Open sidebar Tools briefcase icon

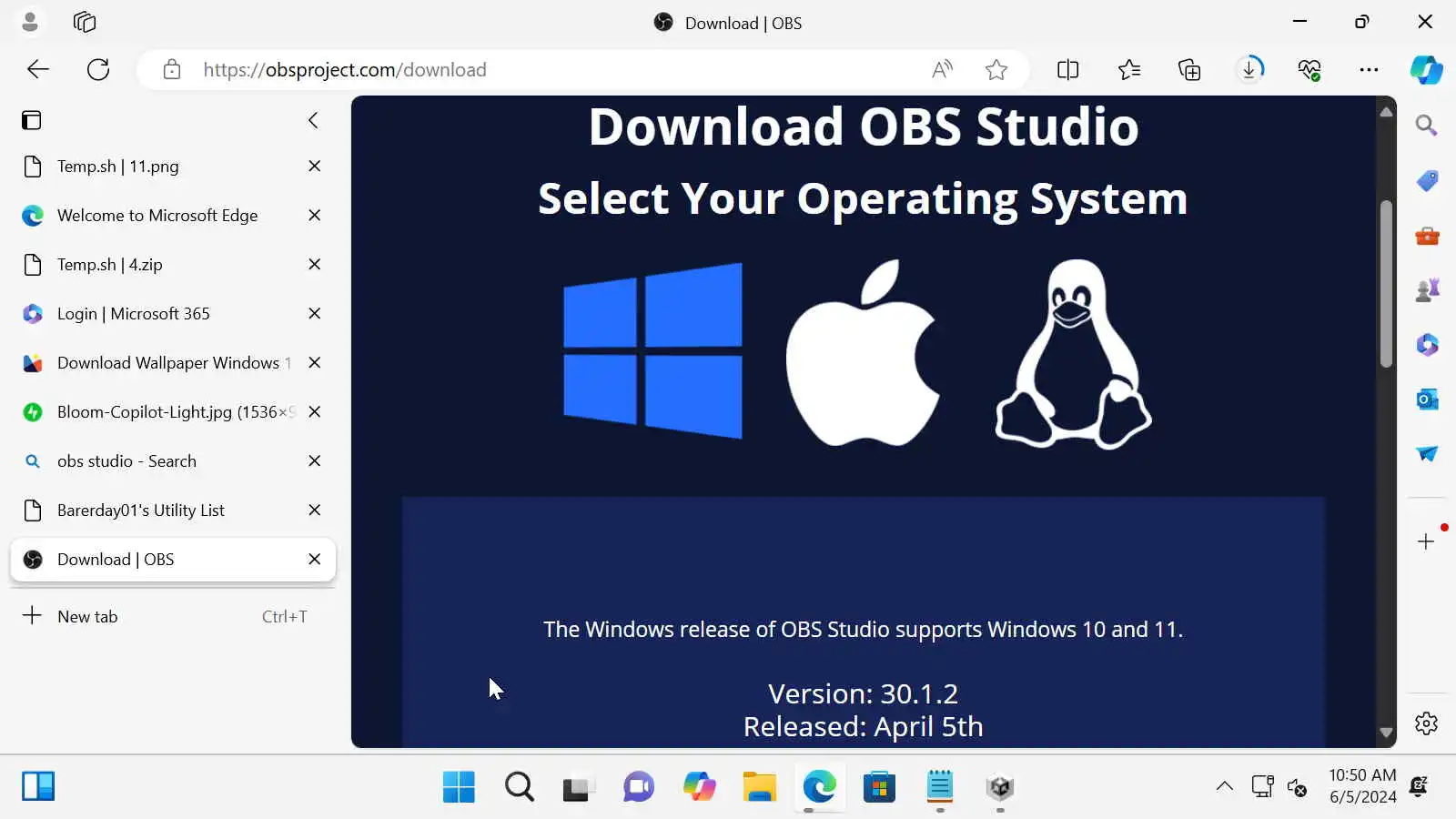[1427, 237]
